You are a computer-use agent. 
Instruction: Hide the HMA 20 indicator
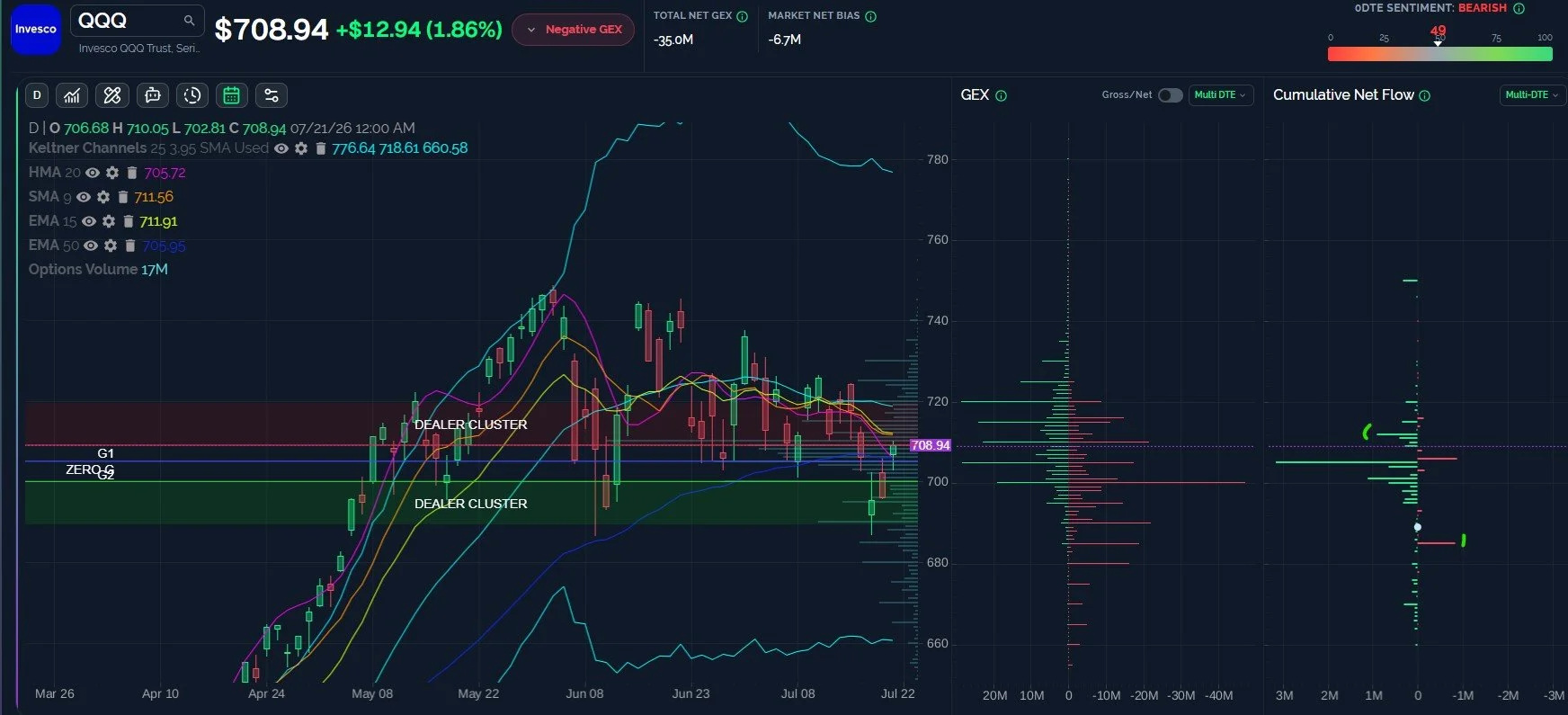coord(93,173)
